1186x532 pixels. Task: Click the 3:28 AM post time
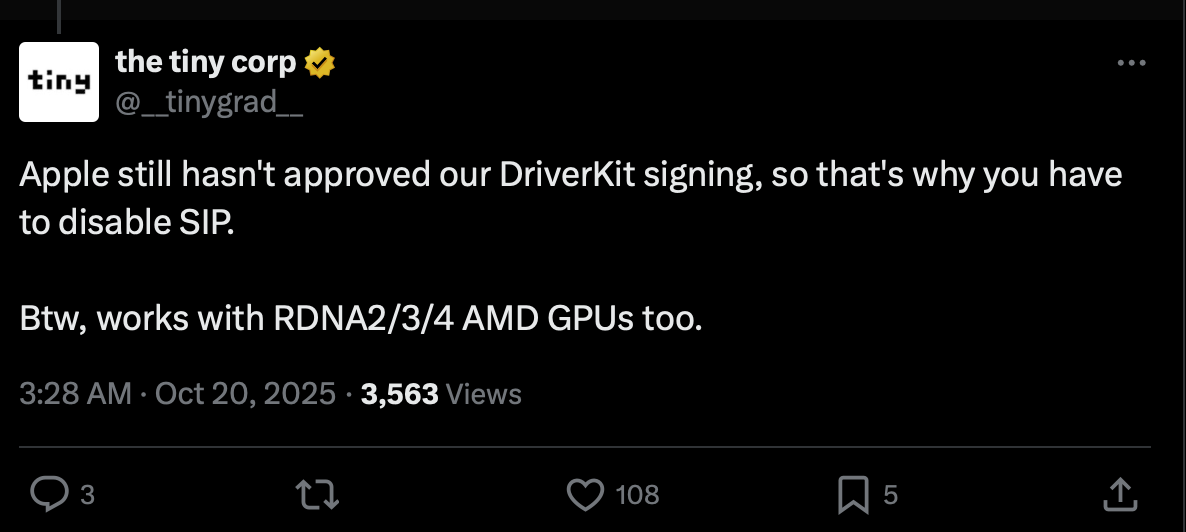point(75,393)
